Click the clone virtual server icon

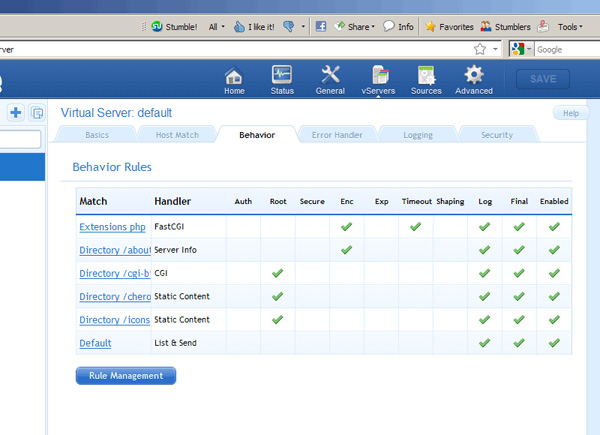click(37, 113)
